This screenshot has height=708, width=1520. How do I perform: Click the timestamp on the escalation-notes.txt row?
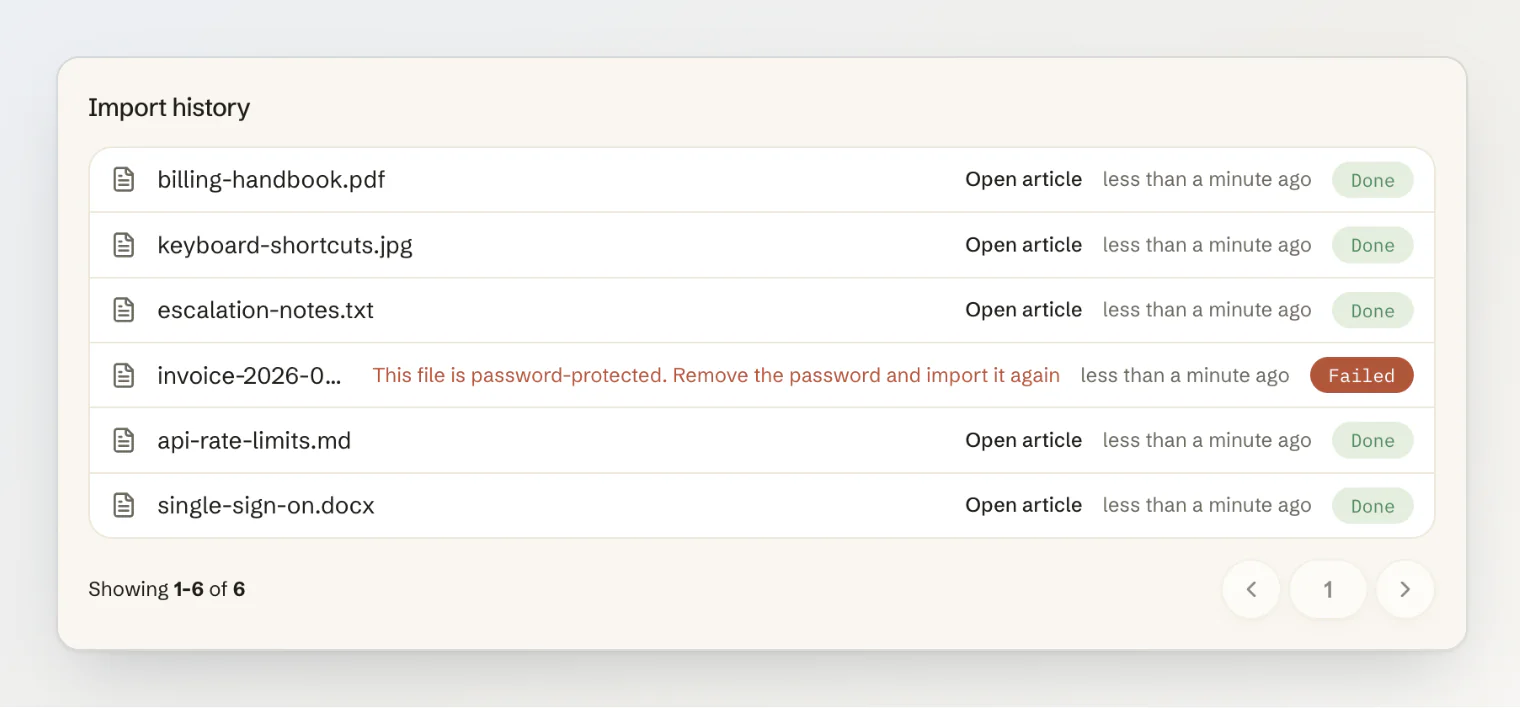click(x=1207, y=310)
